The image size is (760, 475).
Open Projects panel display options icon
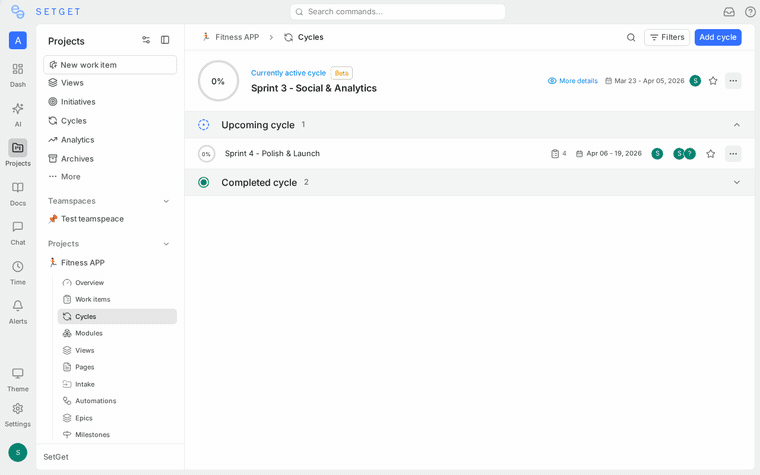[146, 40]
